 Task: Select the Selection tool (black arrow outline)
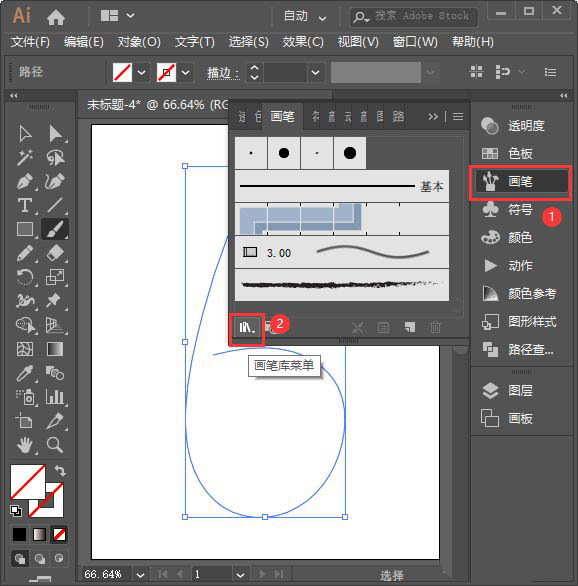pos(25,133)
